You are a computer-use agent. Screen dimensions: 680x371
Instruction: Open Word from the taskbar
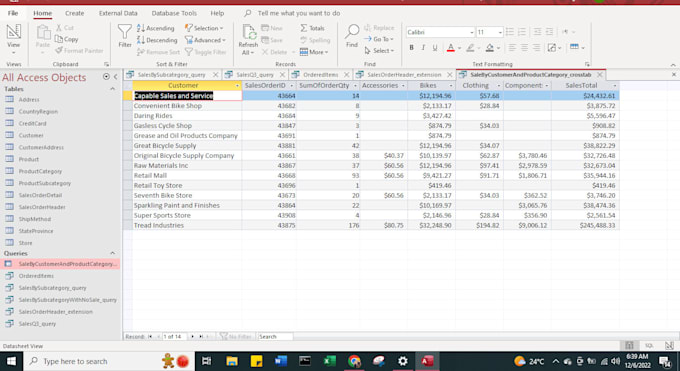point(281,361)
